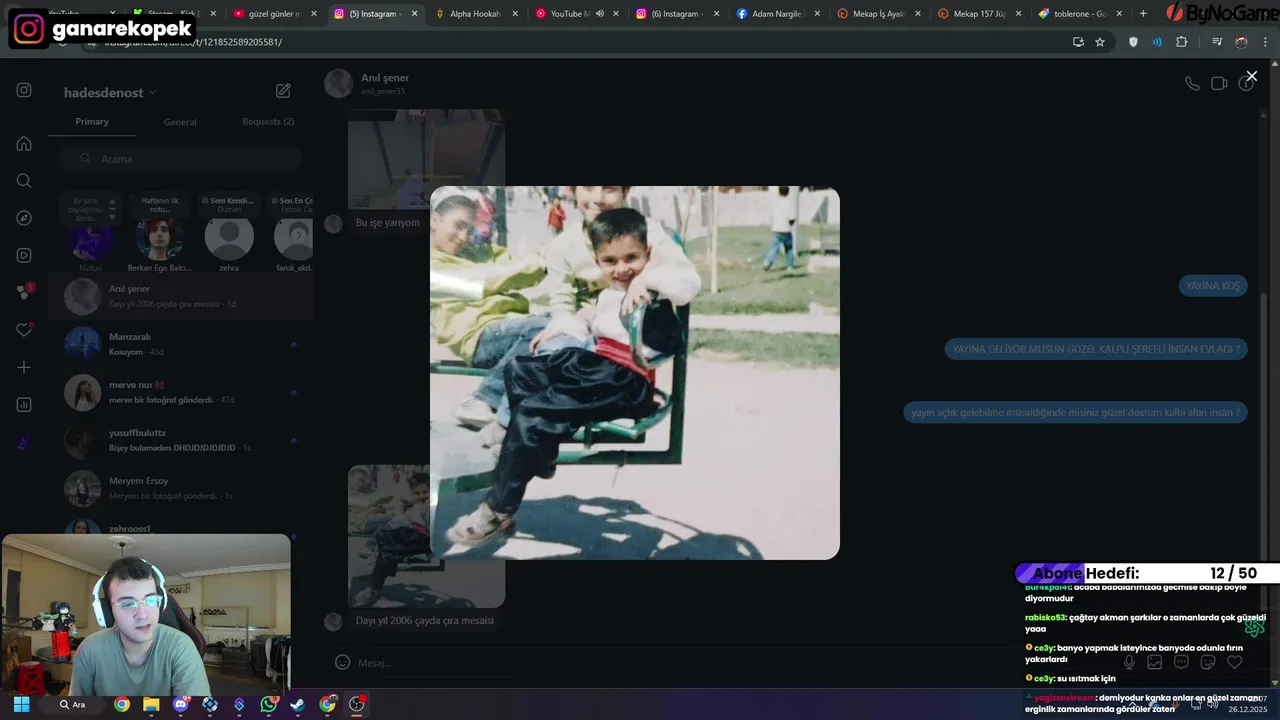
Task: Open Windows taskbar search Ara
Action: tap(74, 704)
